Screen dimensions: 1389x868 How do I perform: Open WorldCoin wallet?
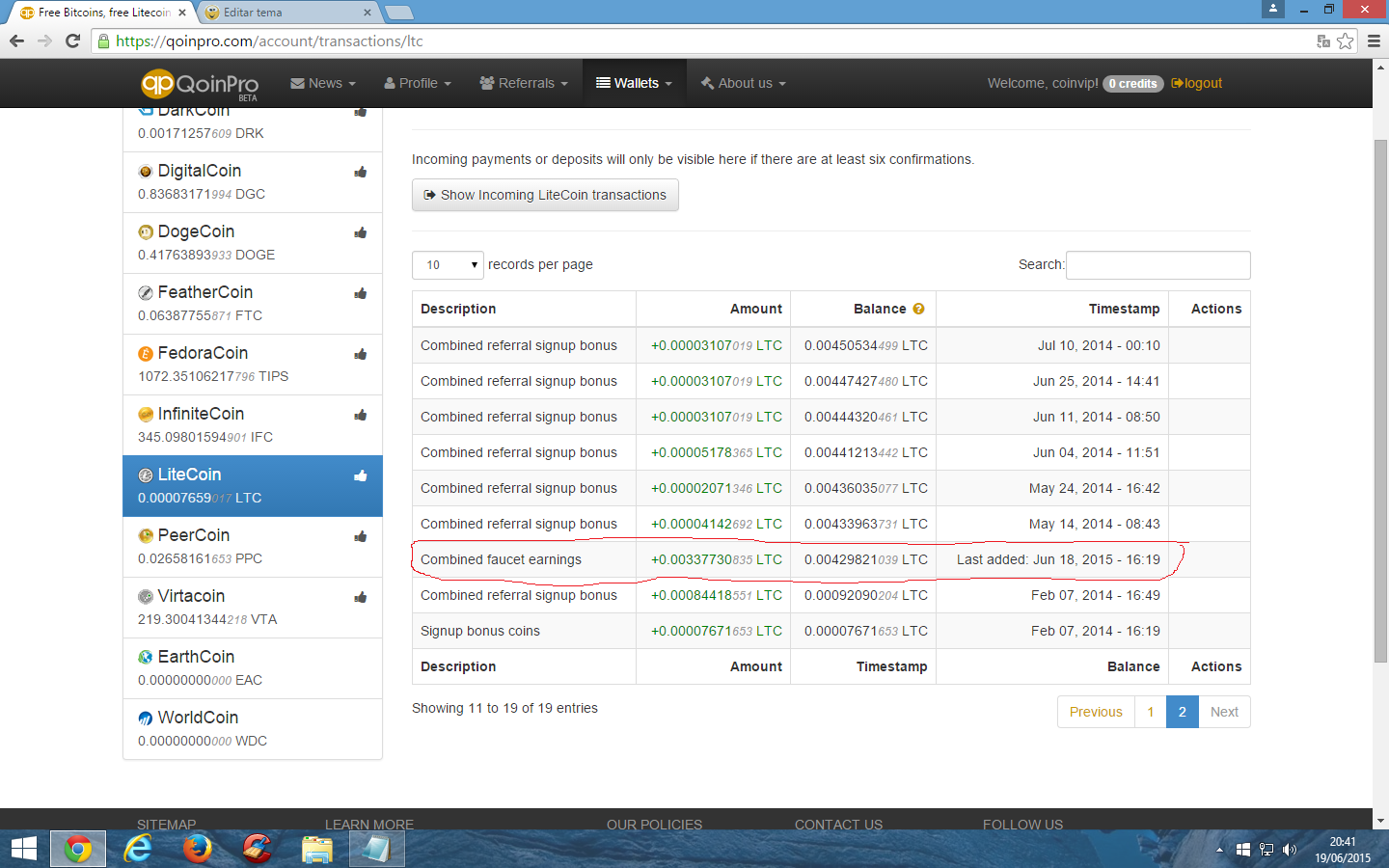pos(253,729)
